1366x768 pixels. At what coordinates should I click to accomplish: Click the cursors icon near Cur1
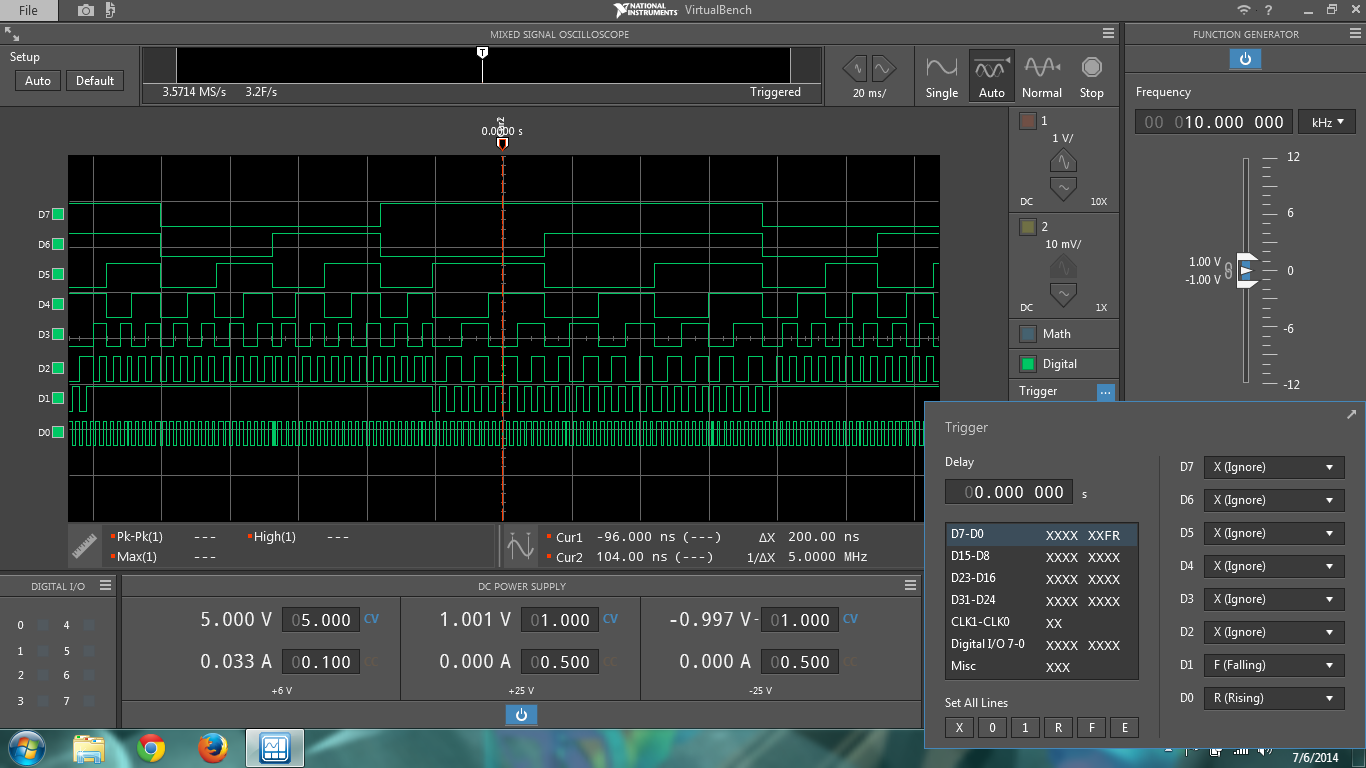pyautogui.click(x=521, y=546)
